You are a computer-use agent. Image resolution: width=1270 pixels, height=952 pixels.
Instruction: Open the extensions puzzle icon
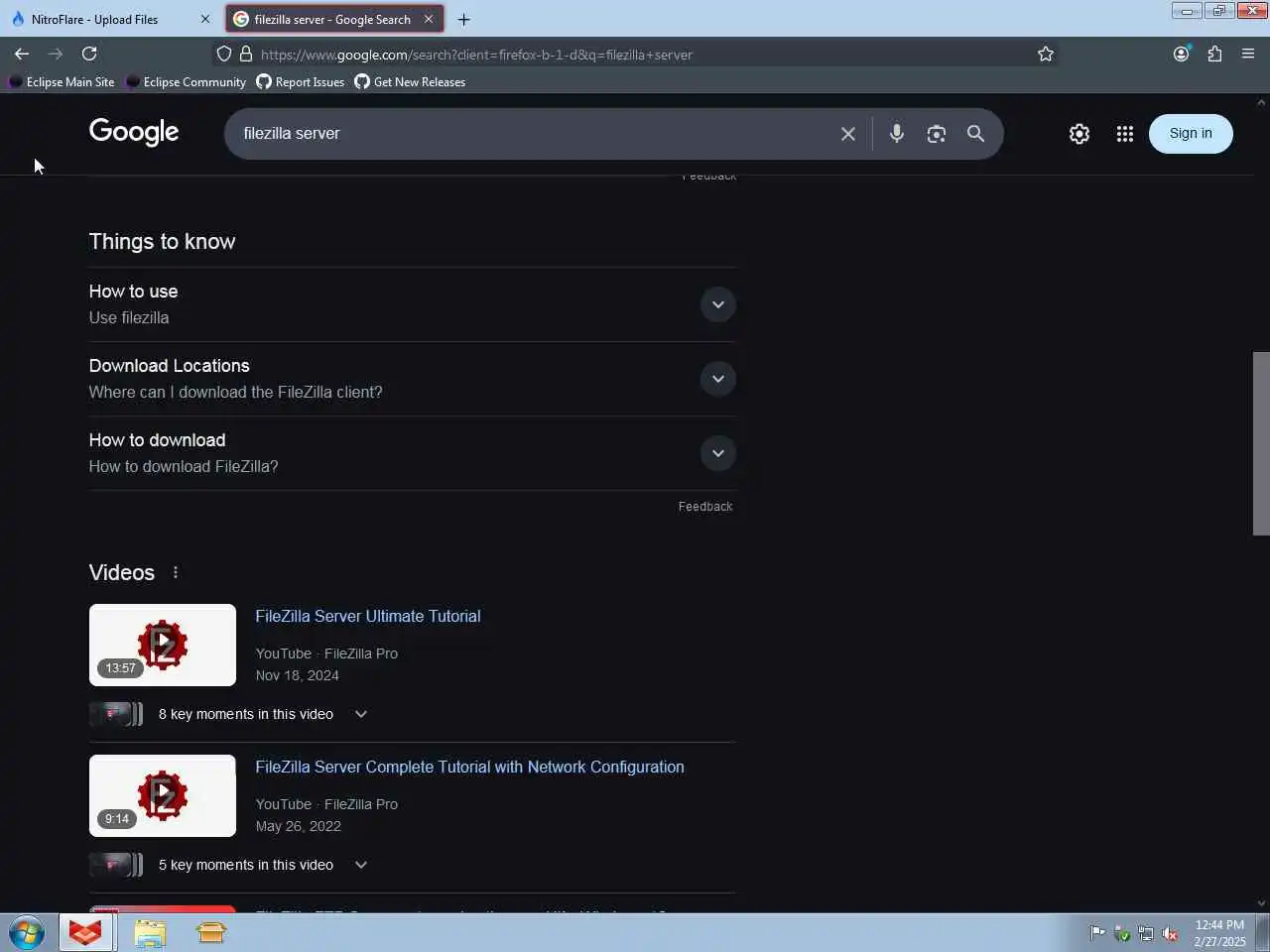coord(1214,54)
